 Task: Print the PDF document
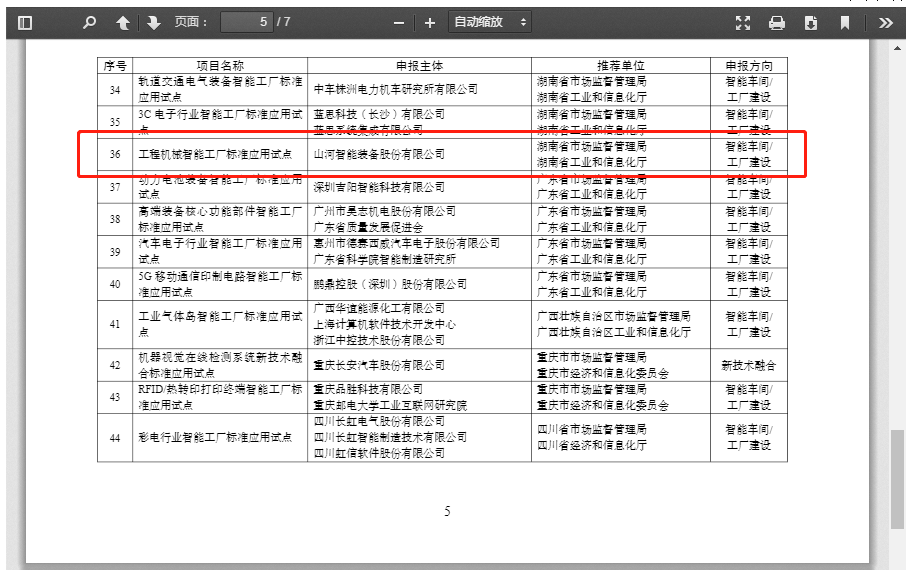(x=777, y=22)
